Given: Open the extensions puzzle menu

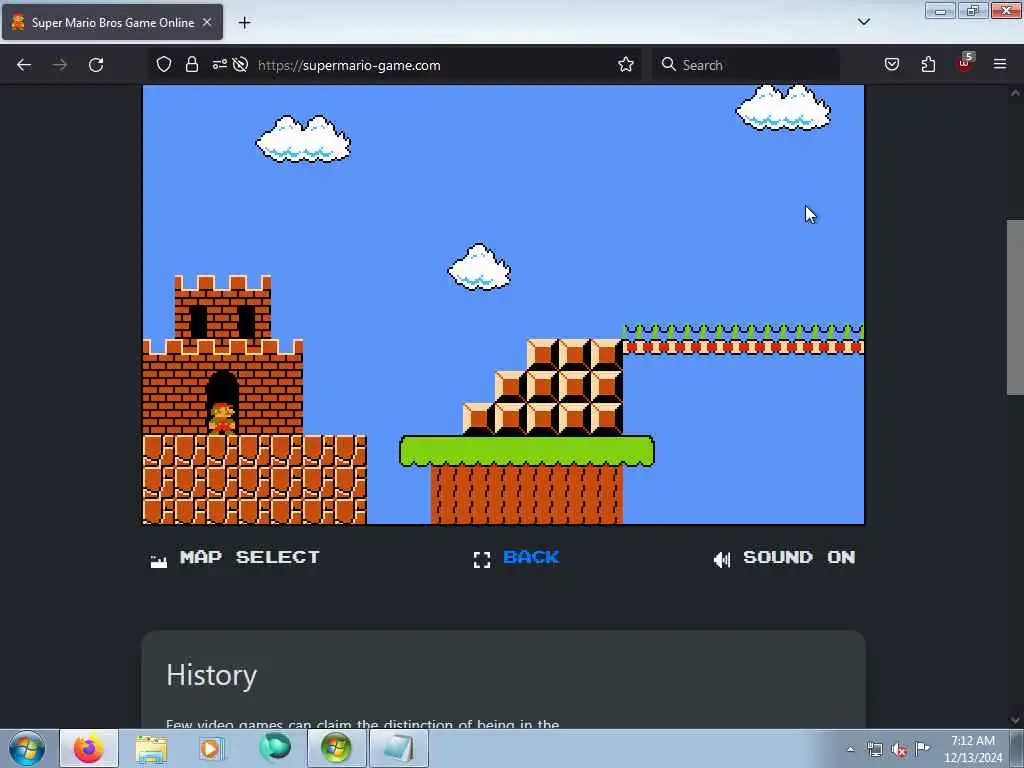Looking at the screenshot, I should click(x=928, y=64).
